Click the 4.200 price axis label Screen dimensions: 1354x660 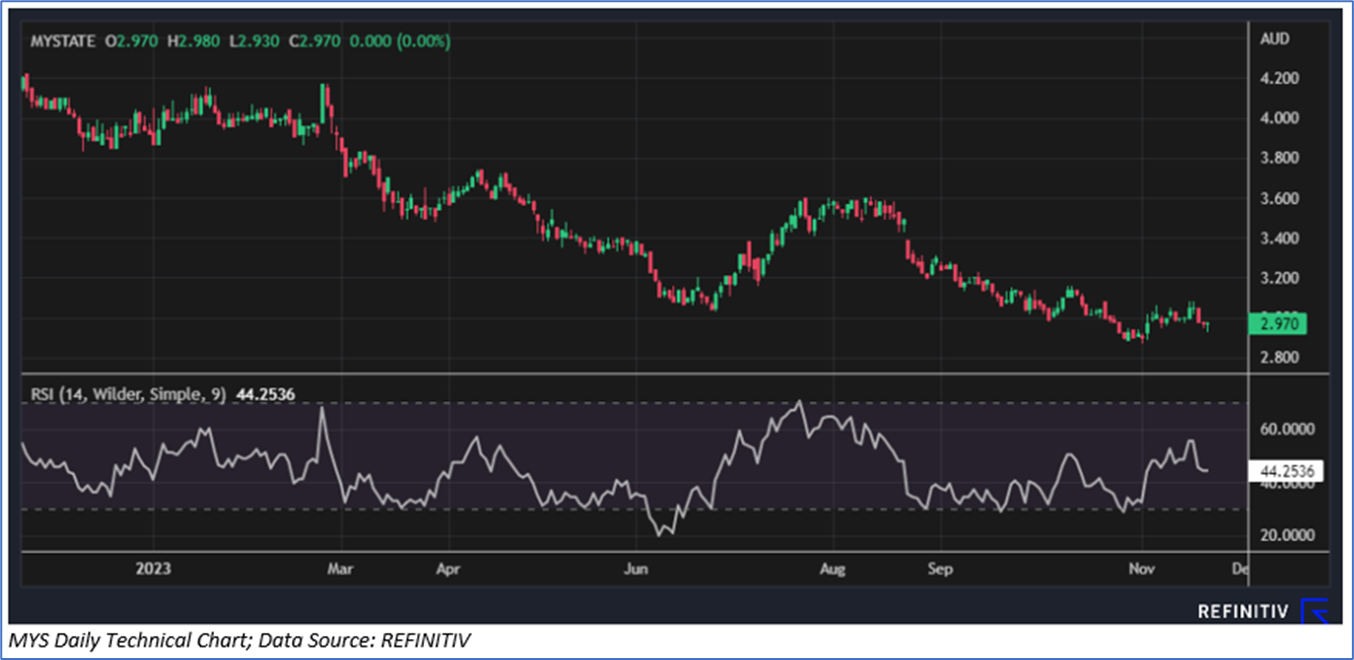coord(1281,78)
